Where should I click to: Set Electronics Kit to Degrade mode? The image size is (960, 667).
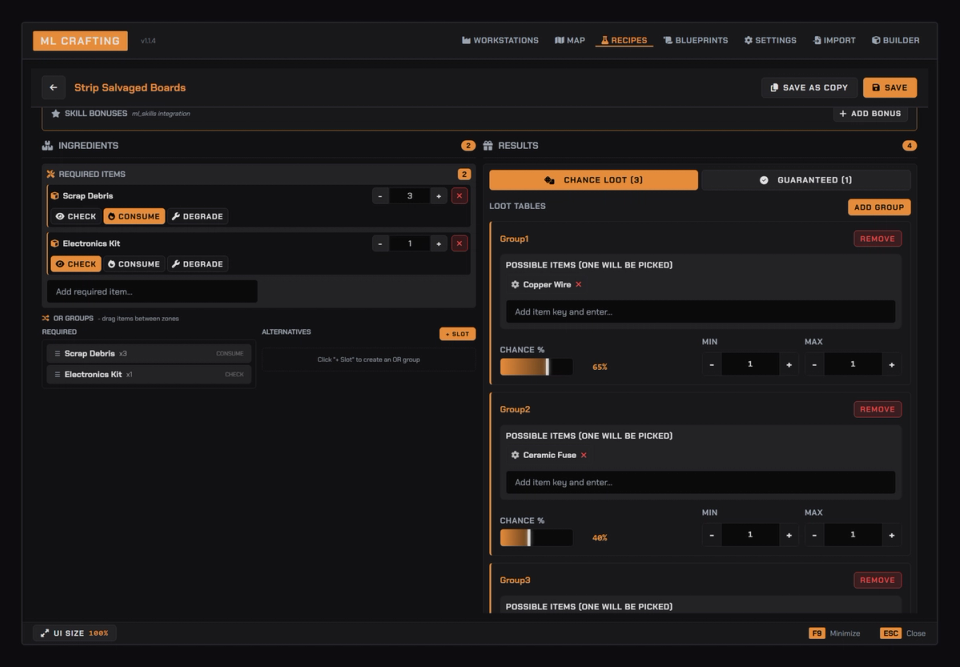[198, 264]
